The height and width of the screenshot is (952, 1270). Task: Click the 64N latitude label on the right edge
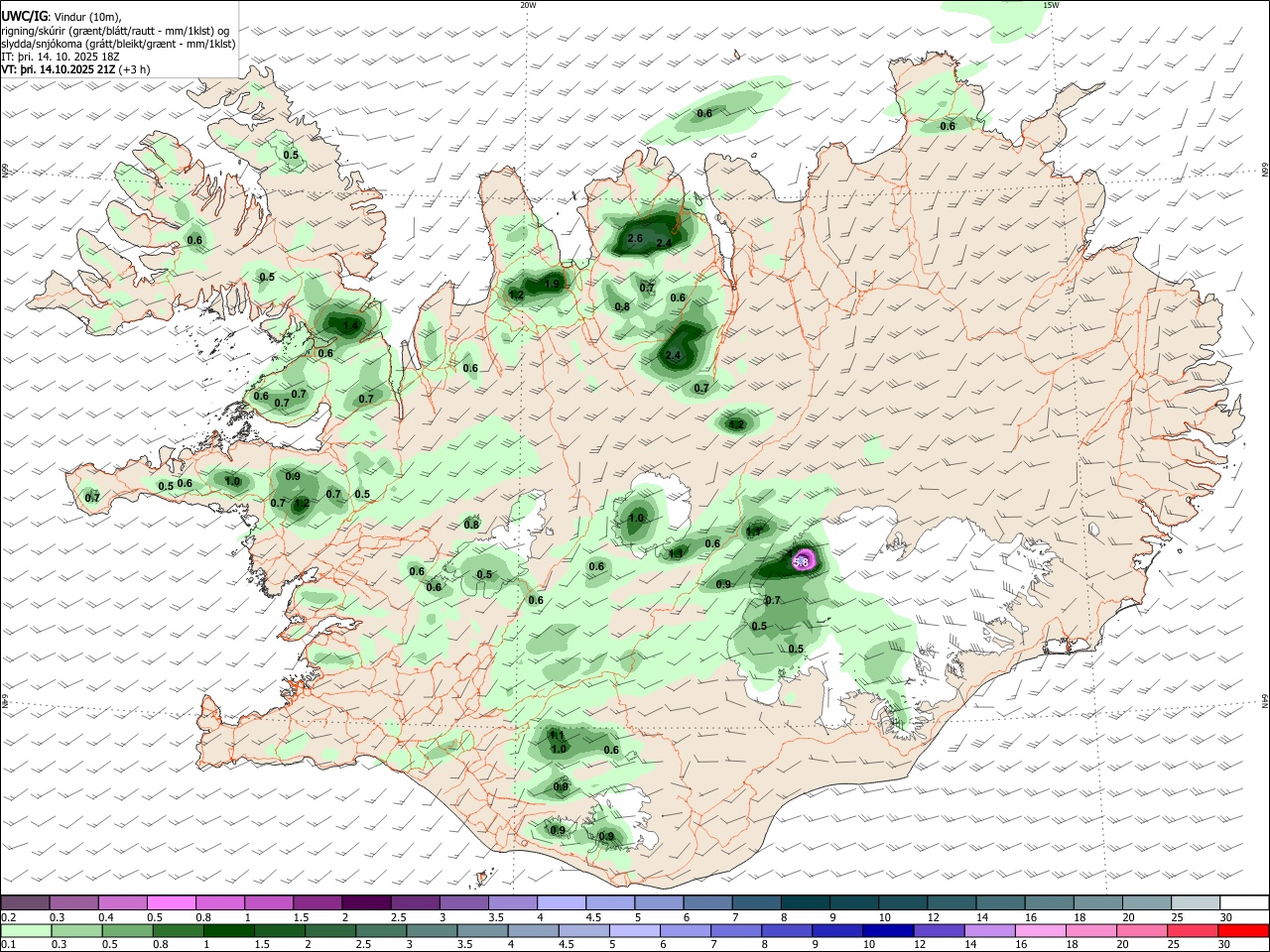click(x=1265, y=700)
